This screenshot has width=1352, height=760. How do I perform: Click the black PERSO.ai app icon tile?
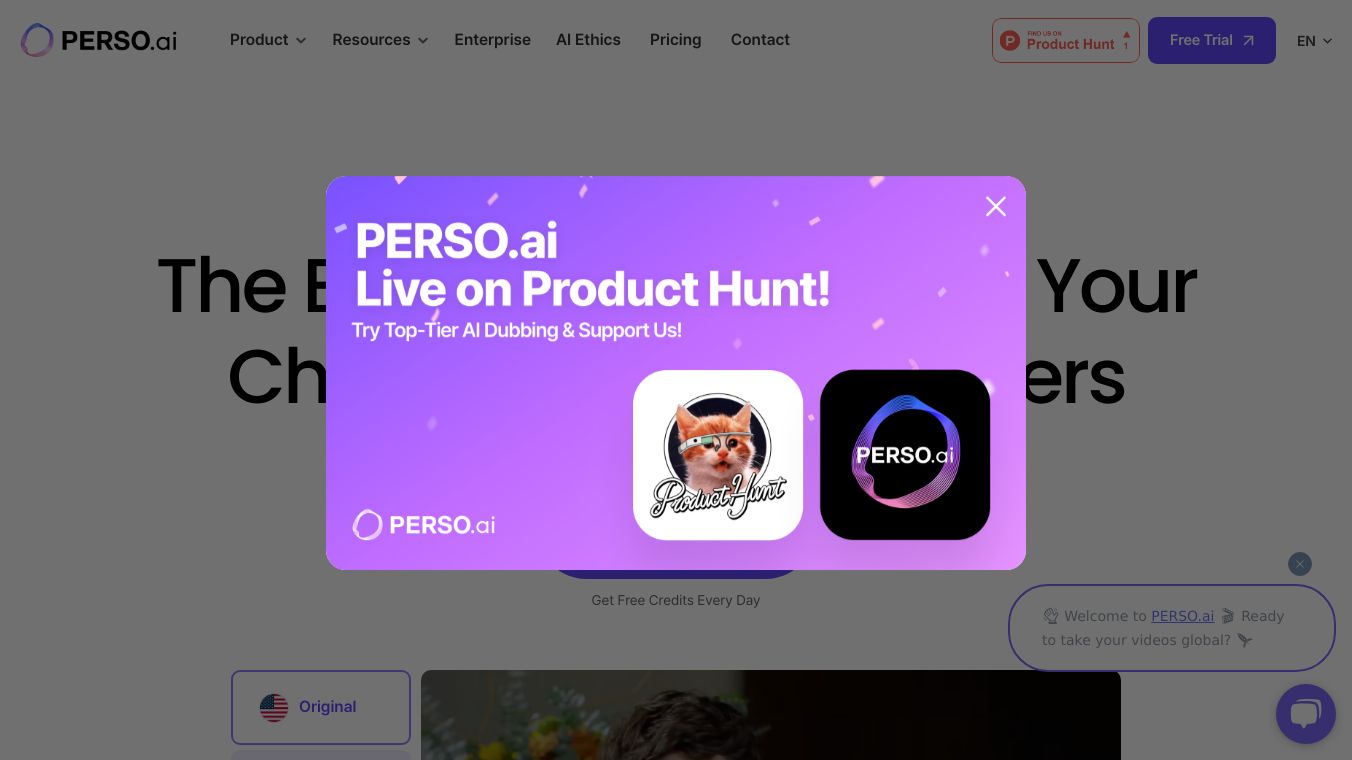click(x=905, y=455)
